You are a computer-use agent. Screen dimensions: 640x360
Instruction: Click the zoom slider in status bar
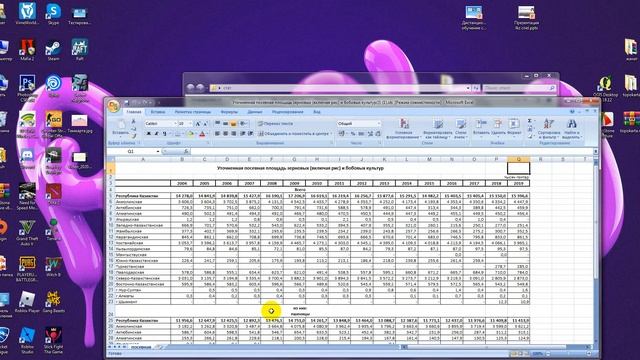click(569, 353)
